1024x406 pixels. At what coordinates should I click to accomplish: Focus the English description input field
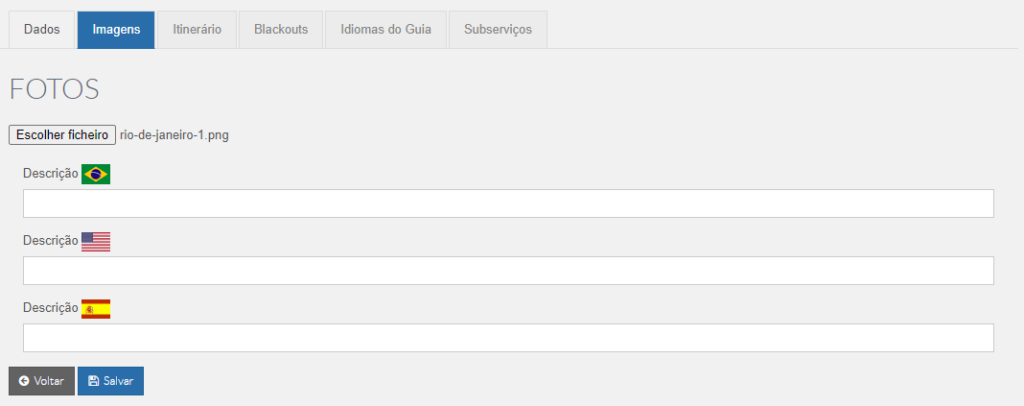pos(508,270)
